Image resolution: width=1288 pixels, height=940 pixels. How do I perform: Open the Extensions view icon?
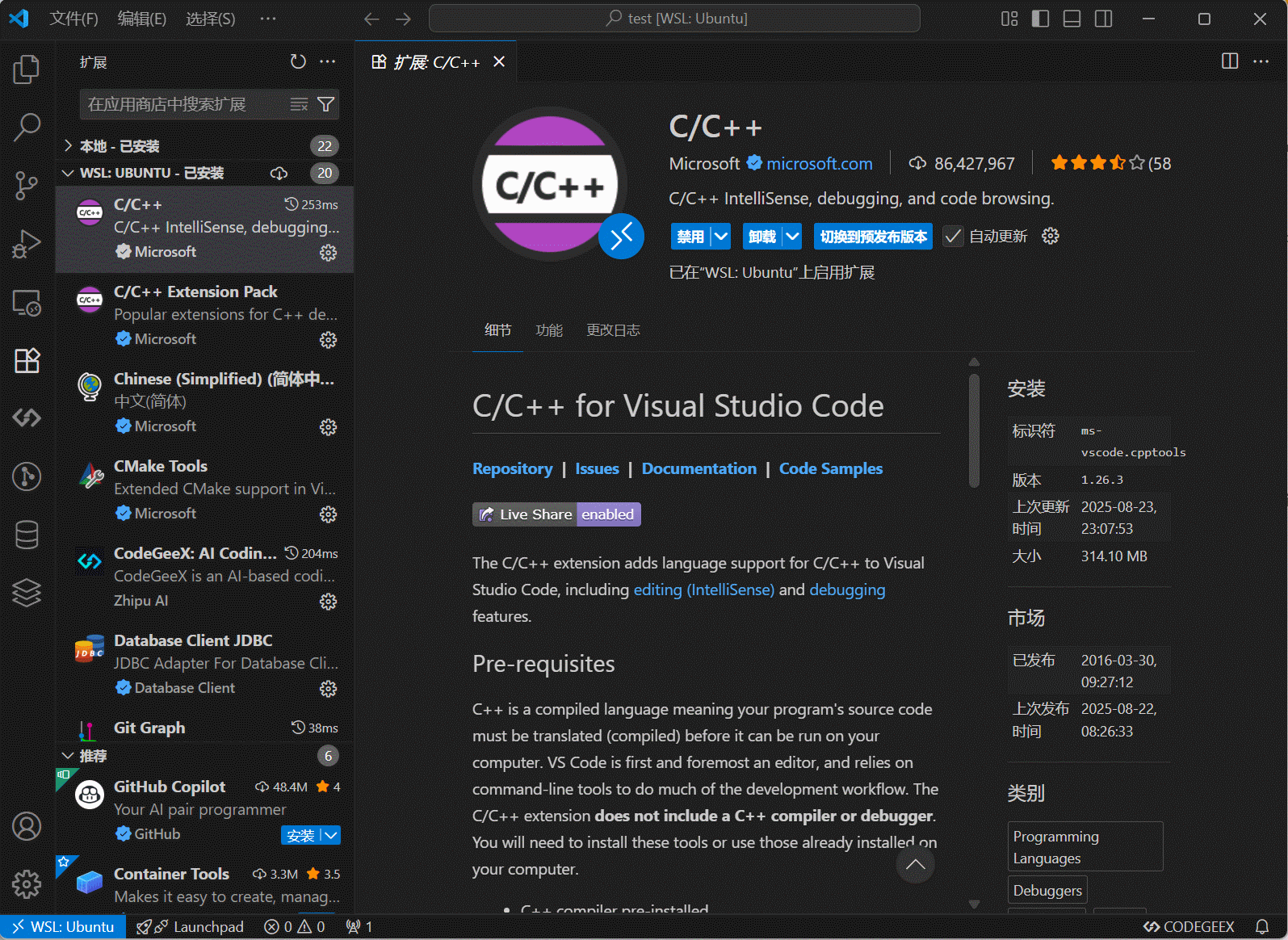[x=27, y=360]
